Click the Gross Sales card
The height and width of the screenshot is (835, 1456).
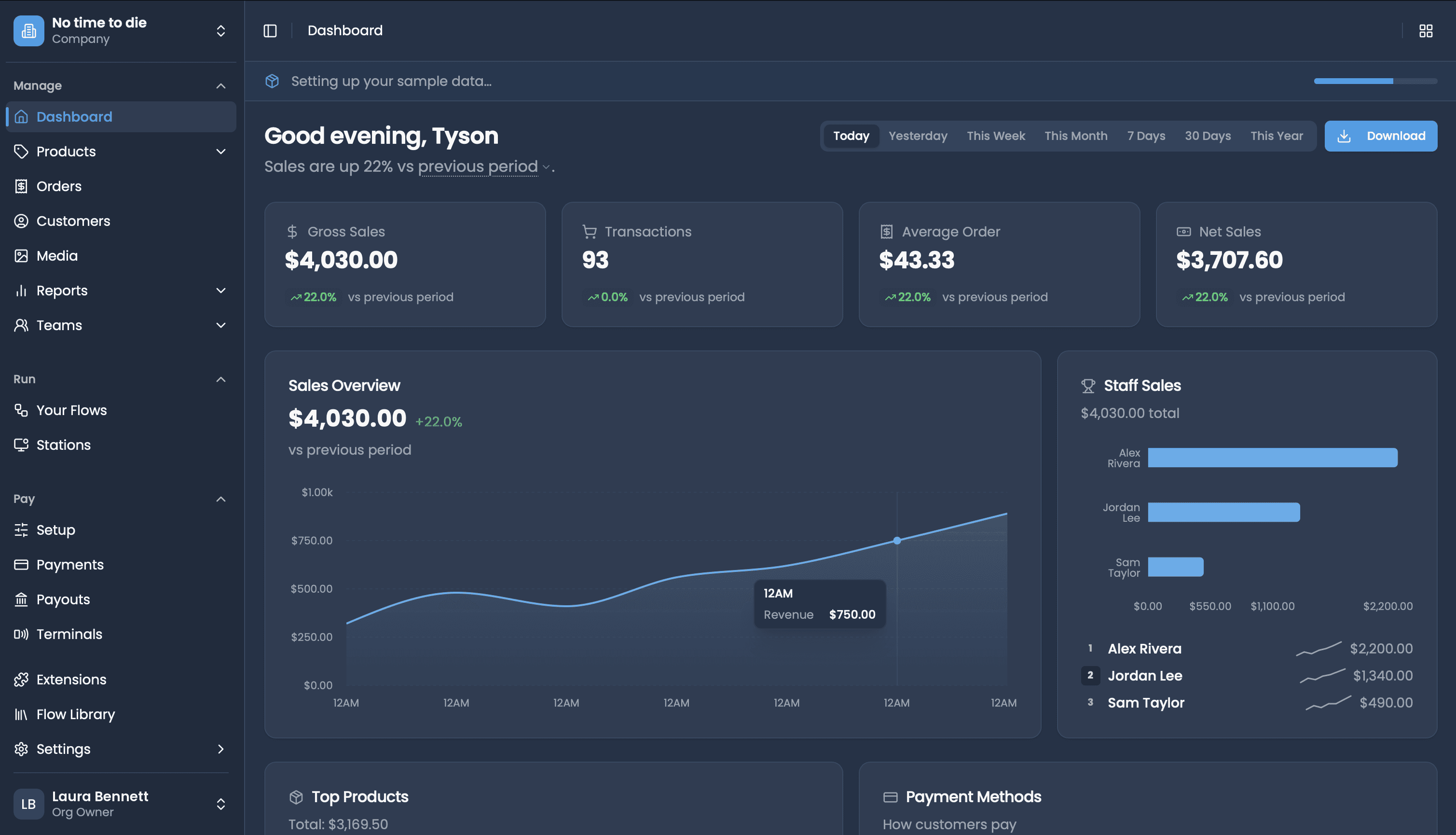click(x=405, y=264)
